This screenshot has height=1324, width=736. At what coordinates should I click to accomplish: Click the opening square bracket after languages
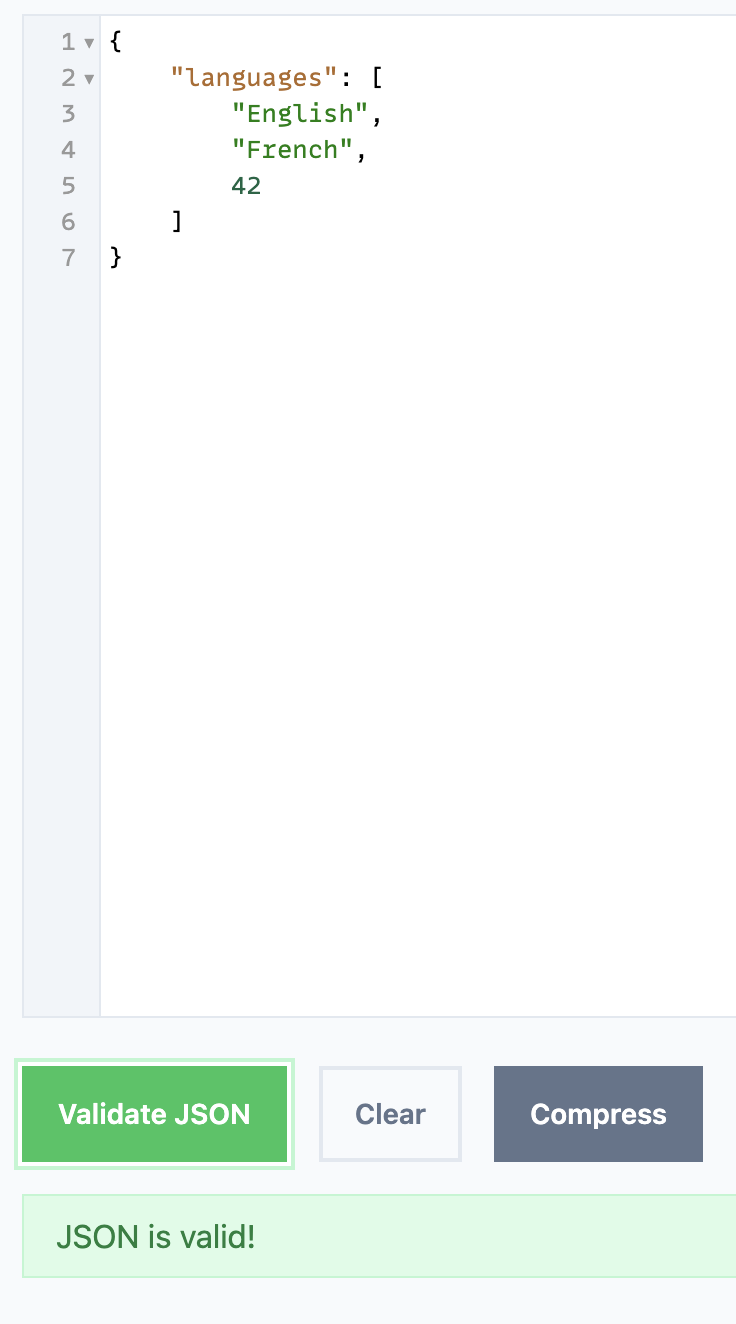[377, 78]
